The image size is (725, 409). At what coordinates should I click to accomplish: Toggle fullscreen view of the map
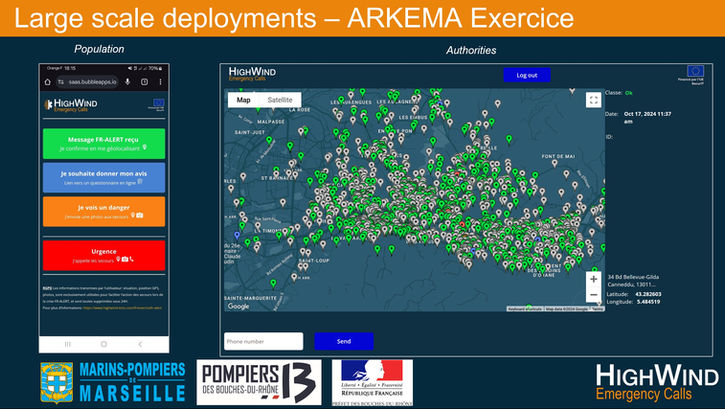593,100
